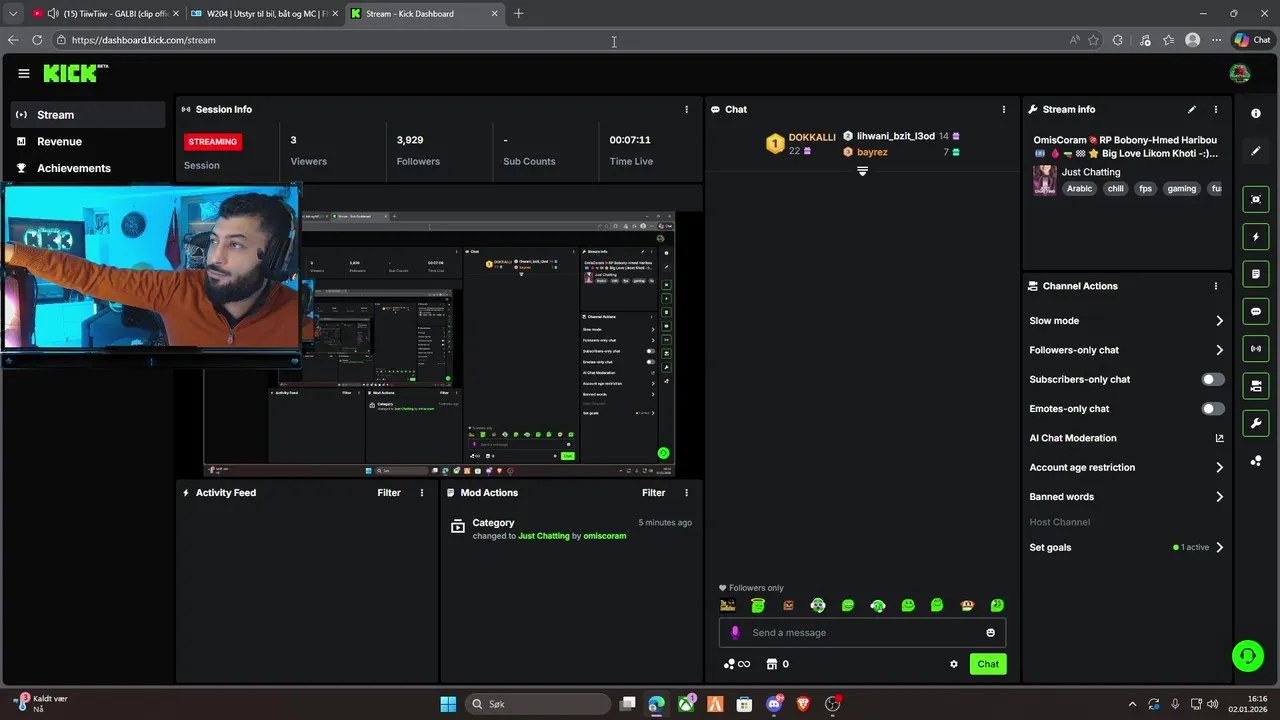Click the purple microphone icon in chat
This screenshot has height=720, width=1280.
735,633
